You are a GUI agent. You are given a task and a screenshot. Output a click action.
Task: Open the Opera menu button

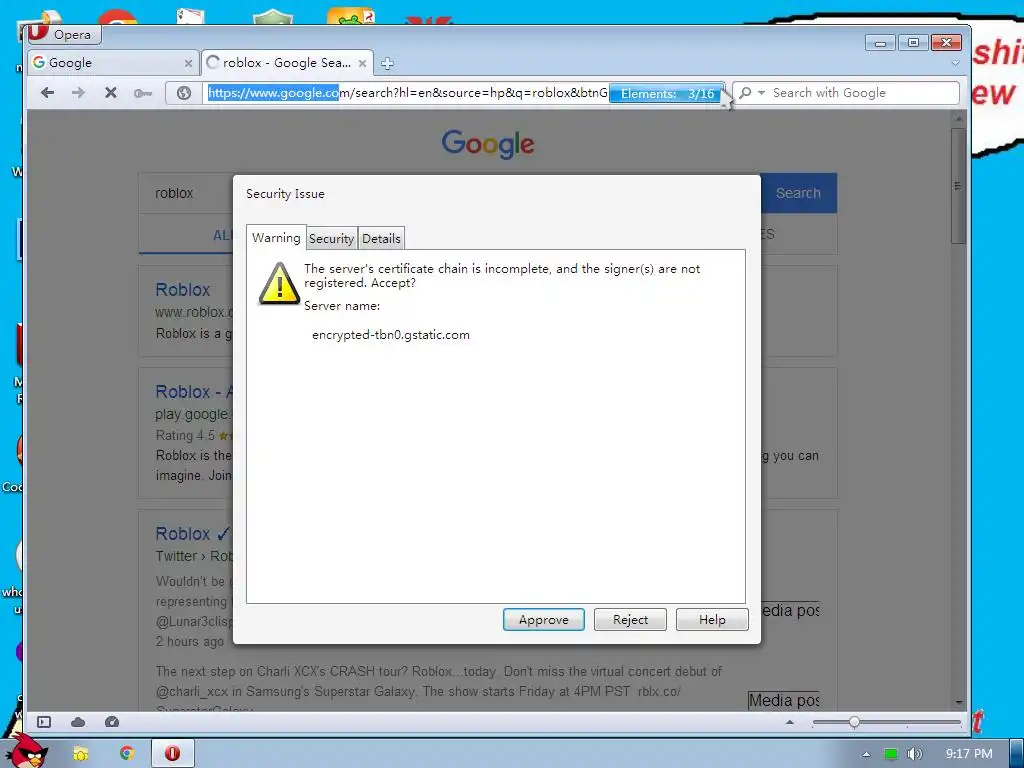tap(63, 34)
